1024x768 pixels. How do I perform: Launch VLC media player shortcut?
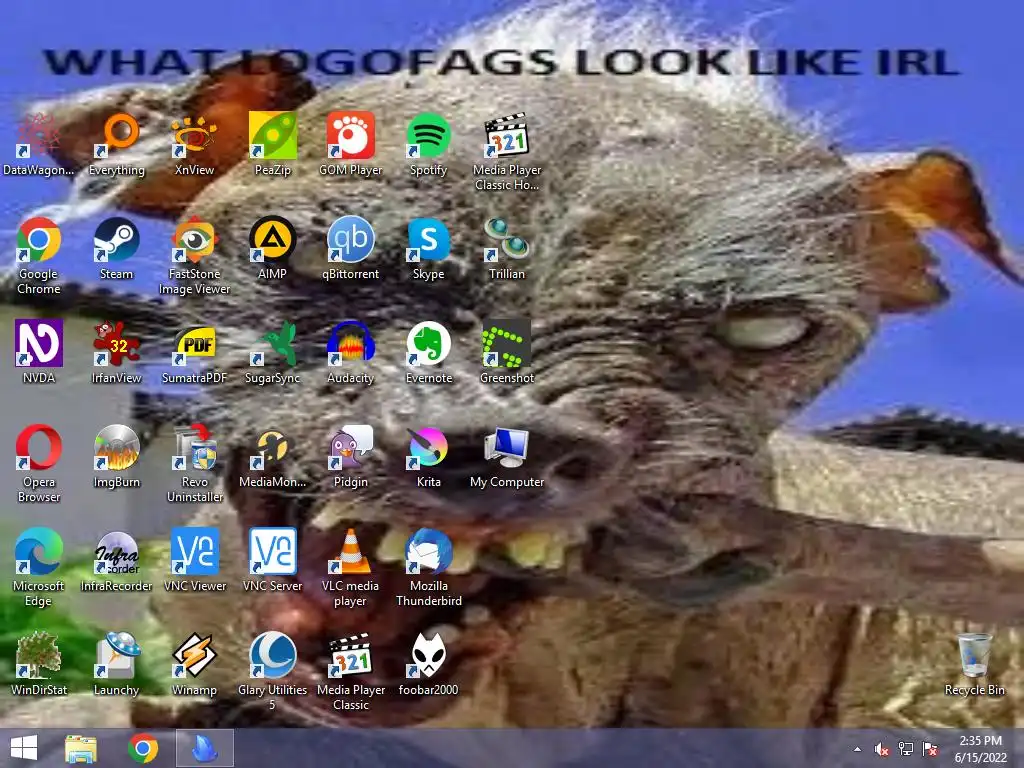[351, 567]
